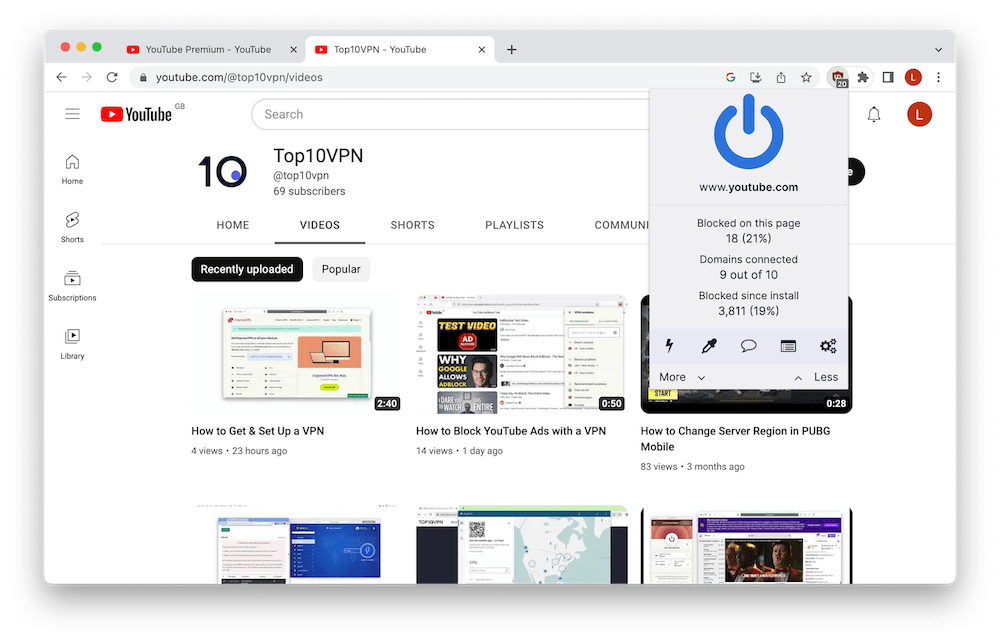Click Blocked on this page statistic

(749, 231)
